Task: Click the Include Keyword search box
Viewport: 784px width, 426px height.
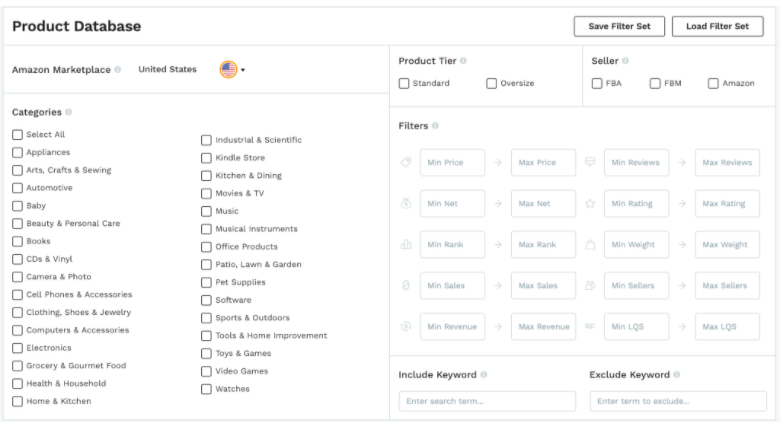Action: 488,401
